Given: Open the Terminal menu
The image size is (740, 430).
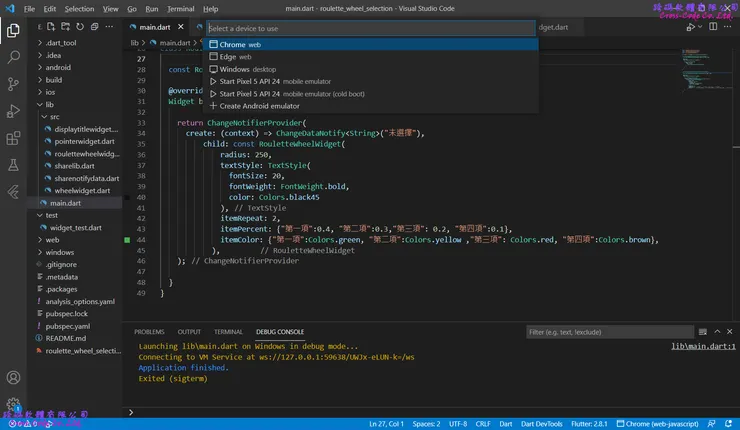Looking at the screenshot, I should click(180, 8).
